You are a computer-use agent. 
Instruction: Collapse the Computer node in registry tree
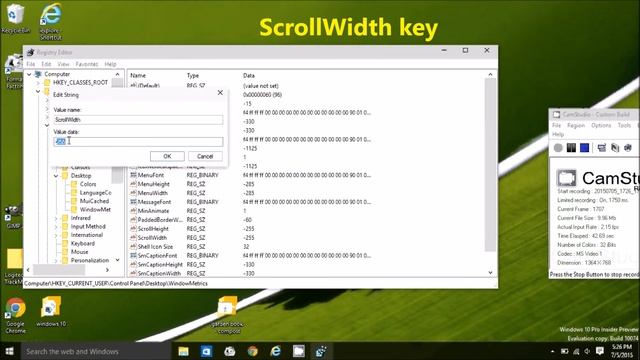[x=29, y=74]
